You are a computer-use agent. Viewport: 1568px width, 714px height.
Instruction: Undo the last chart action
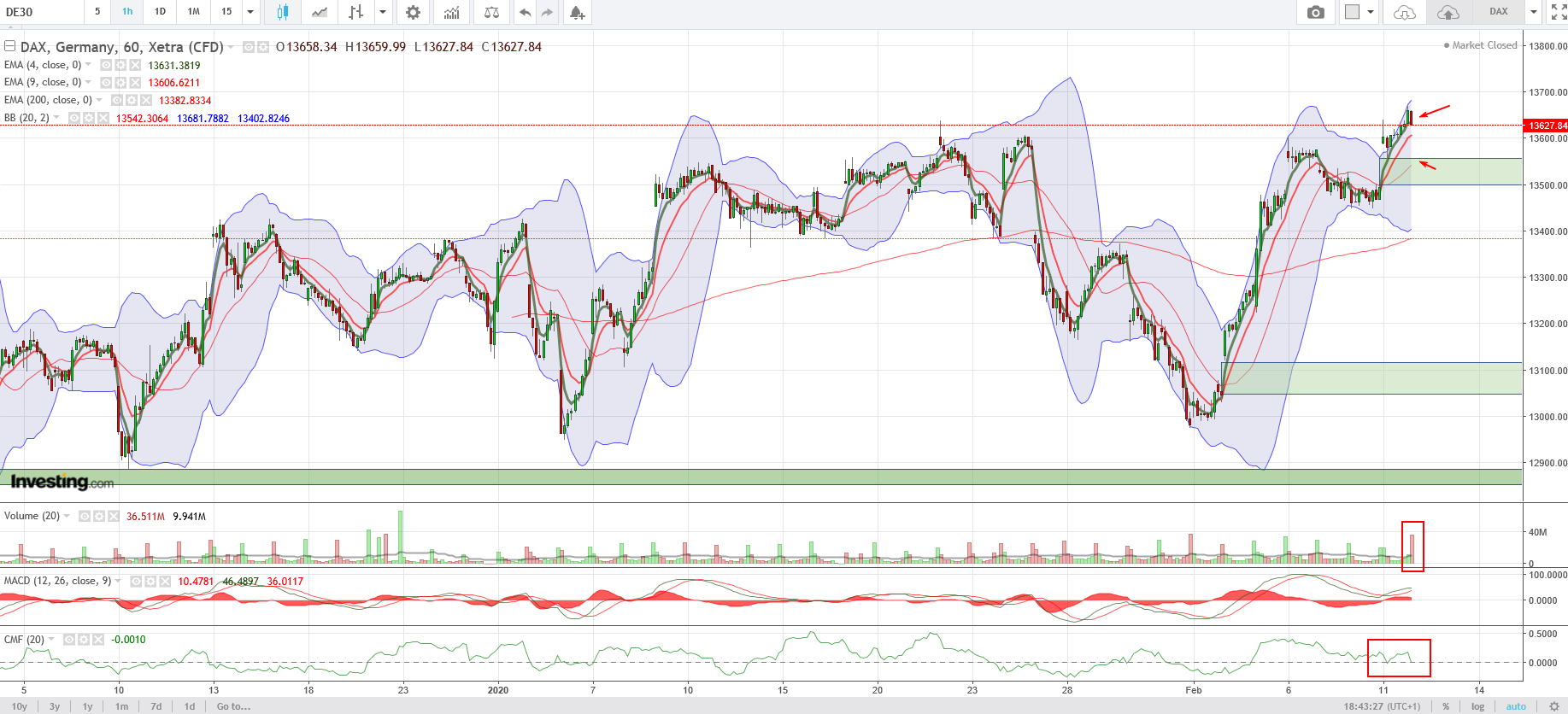click(525, 12)
